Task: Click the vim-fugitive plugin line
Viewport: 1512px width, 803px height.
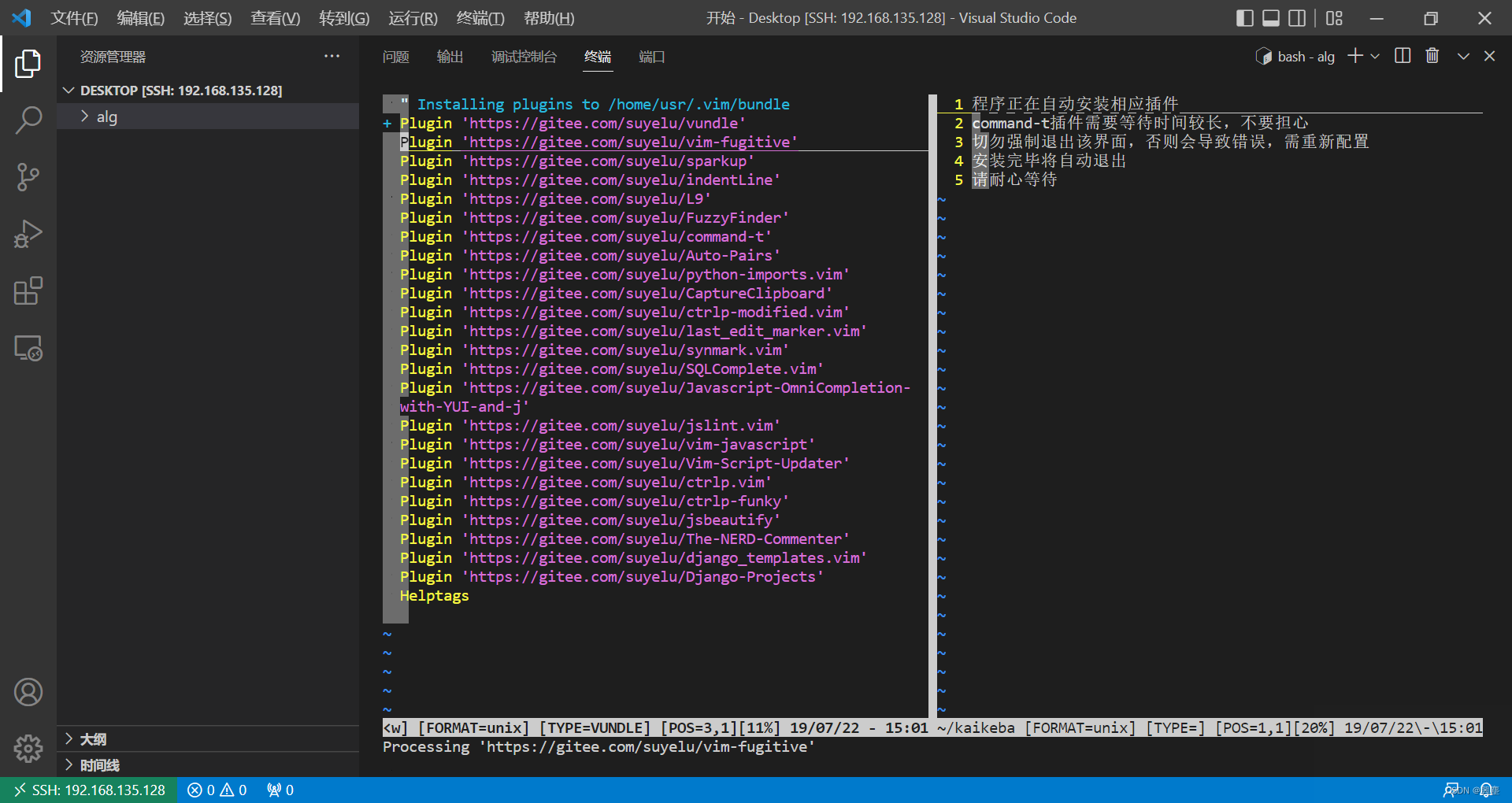Action: (598, 142)
